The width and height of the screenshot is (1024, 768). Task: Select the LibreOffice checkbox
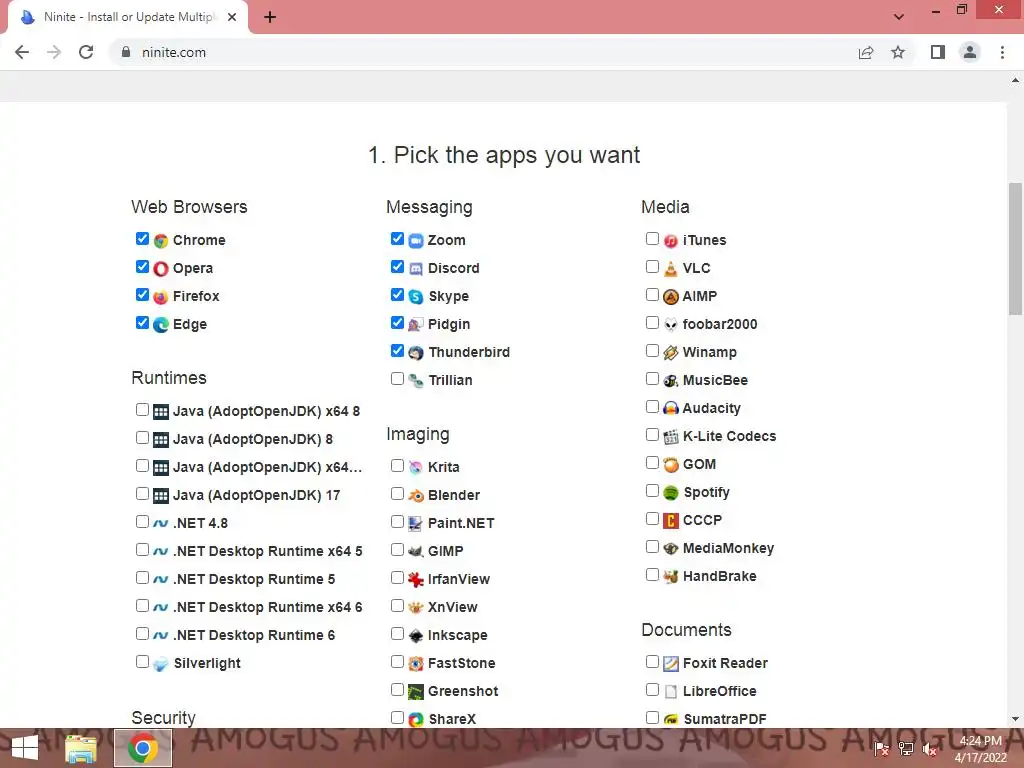click(652, 690)
